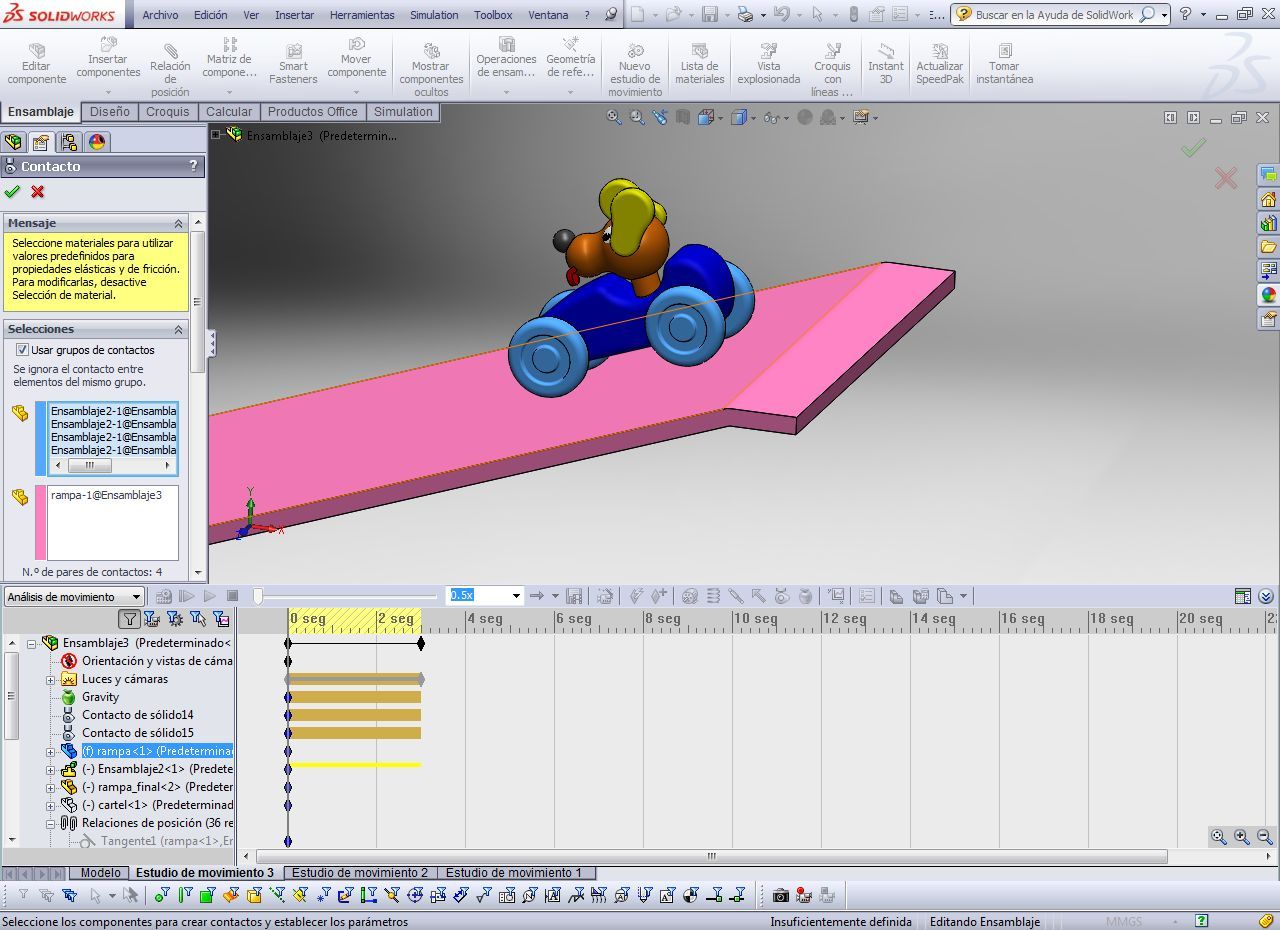Open the DisplayManager color sphere tab icon
This screenshot has height=930, width=1280.
[97, 142]
